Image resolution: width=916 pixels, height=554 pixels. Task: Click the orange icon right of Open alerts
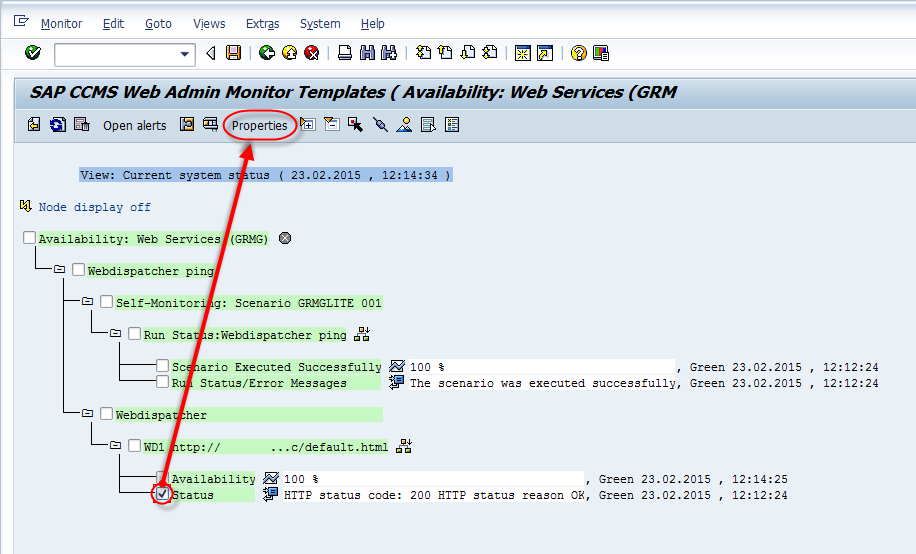[x=187, y=124]
